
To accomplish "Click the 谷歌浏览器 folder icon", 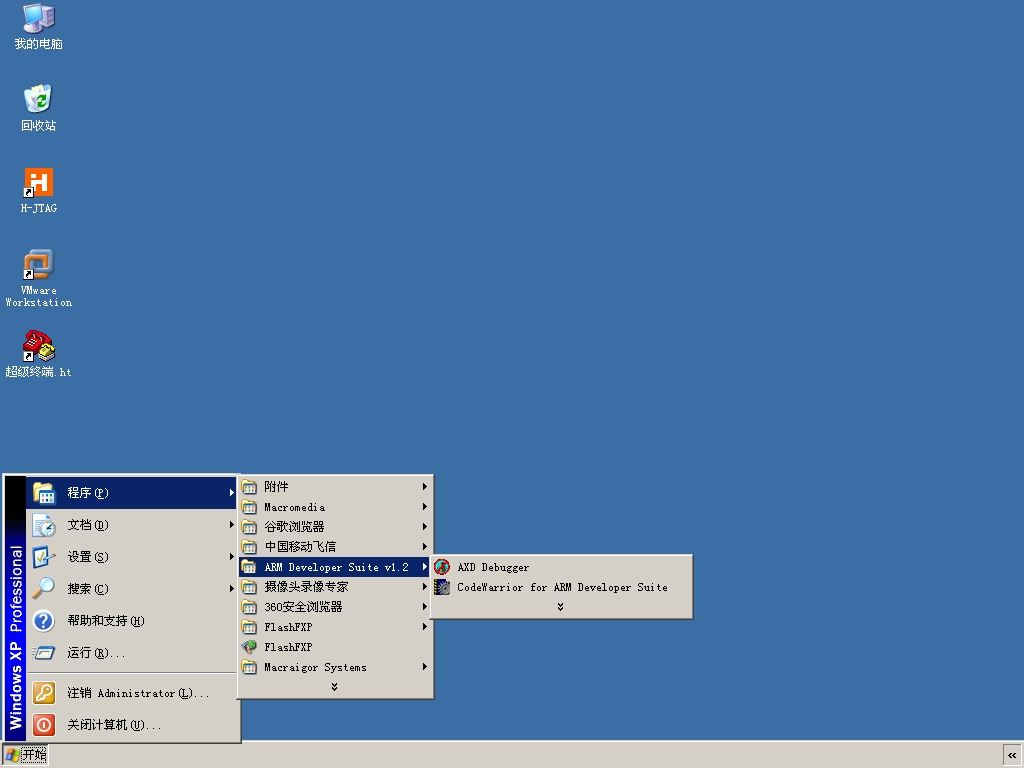I will (x=249, y=526).
